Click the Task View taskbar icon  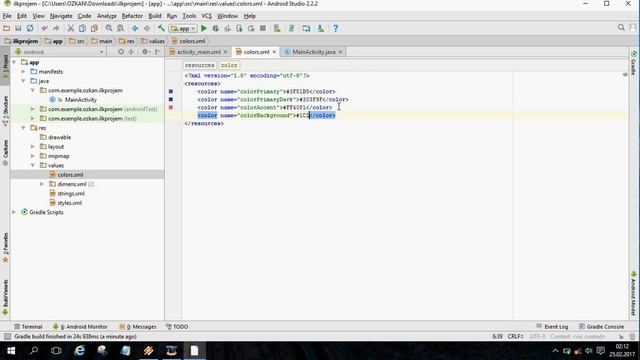pos(56,351)
